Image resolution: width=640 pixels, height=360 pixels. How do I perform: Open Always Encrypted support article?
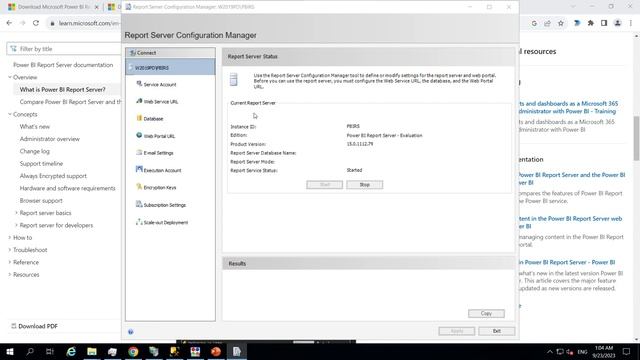pyautogui.click(x=53, y=176)
